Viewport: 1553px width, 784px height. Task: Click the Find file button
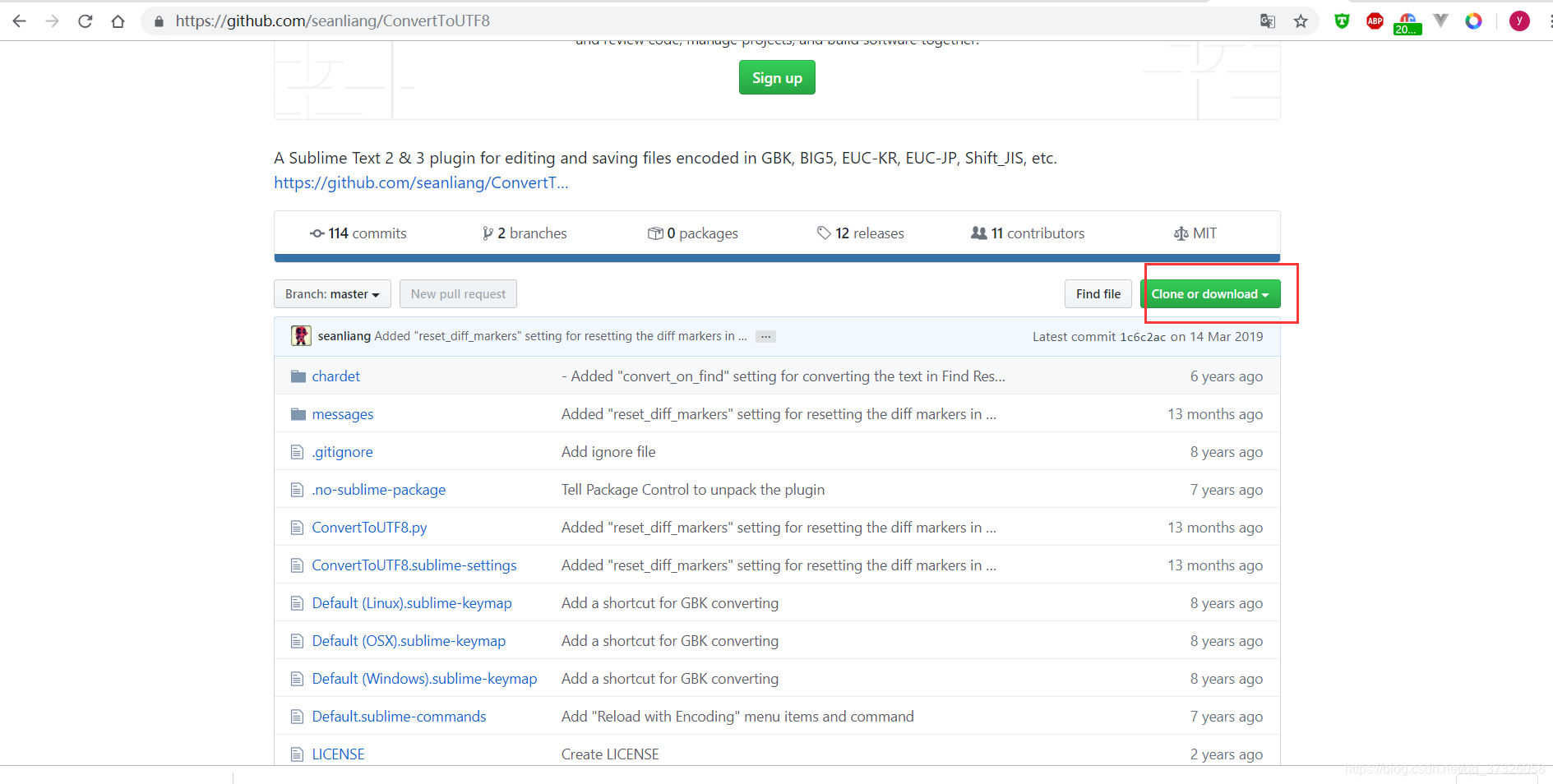[1098, 294]
